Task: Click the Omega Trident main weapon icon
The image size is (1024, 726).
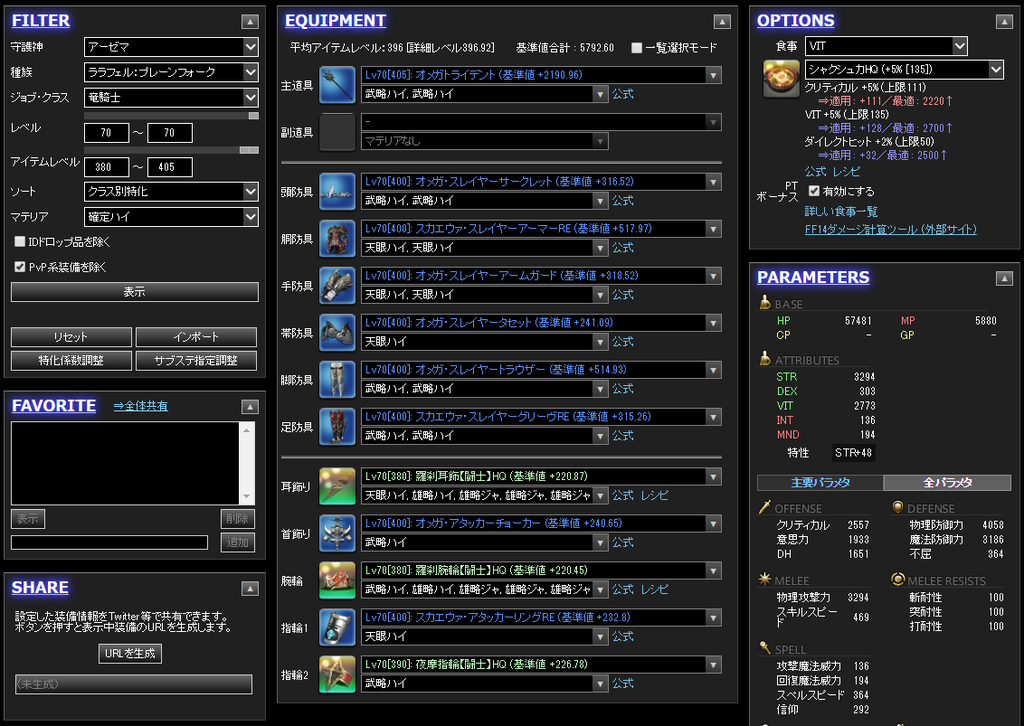Action: click(337, 85)
